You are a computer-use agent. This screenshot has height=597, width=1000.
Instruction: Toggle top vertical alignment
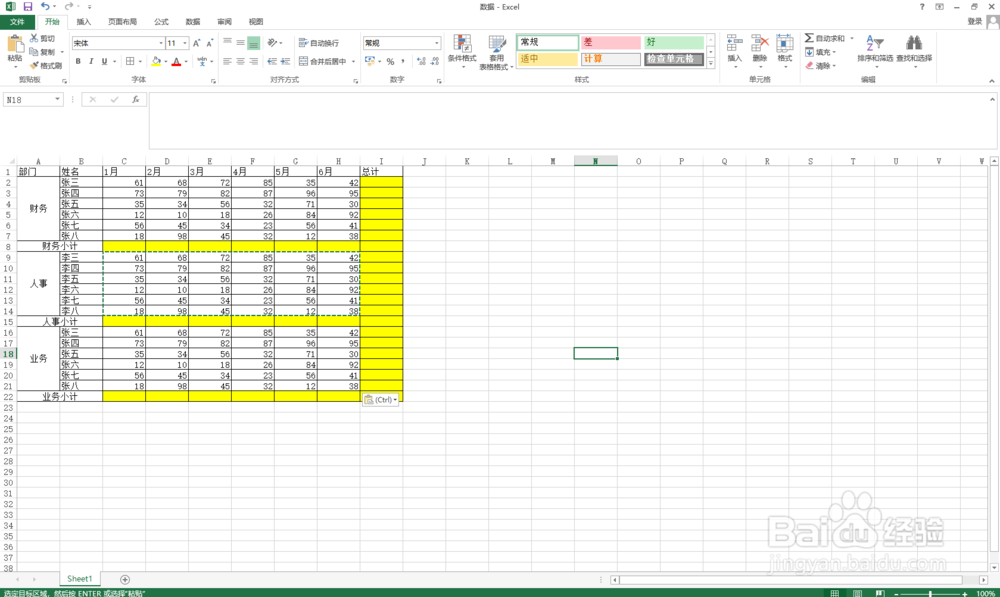click(x=227, y=43)
